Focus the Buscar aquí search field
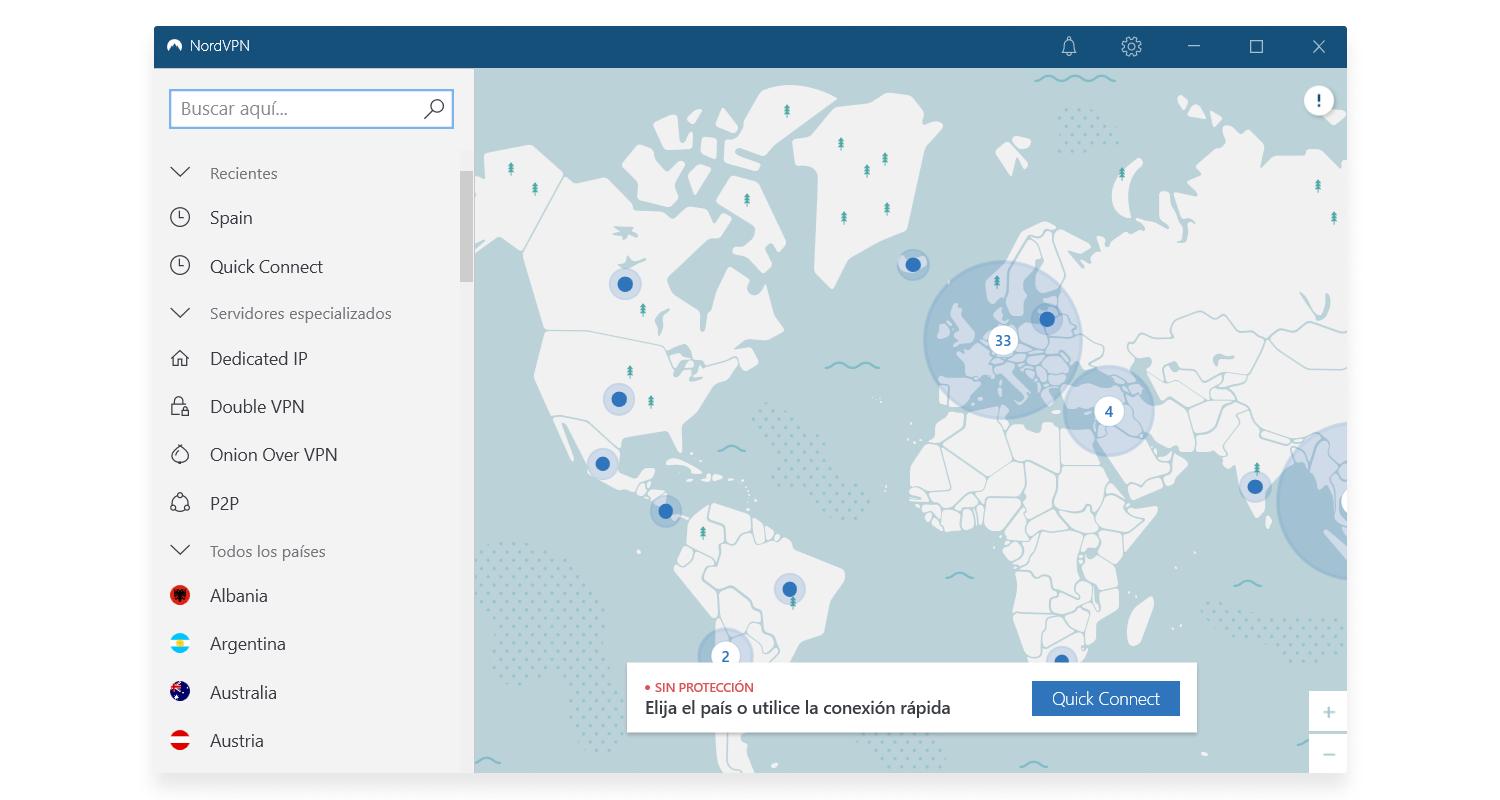 coord(311,109)
